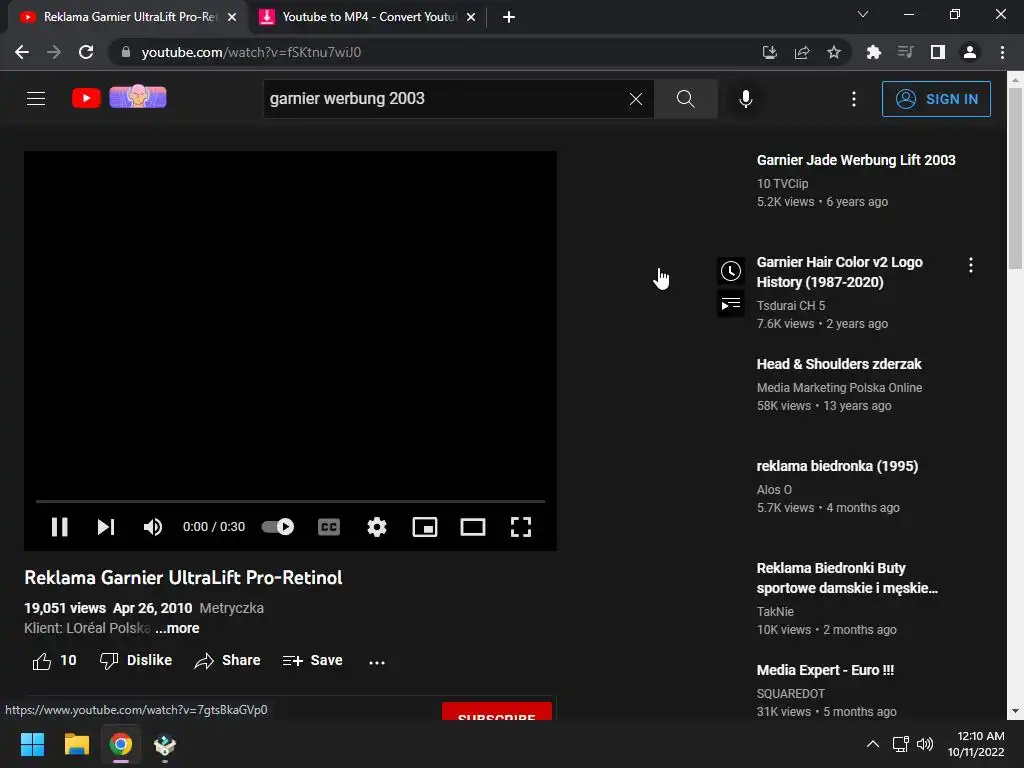Enter full screen mode
This screenshot has height=768, width=1024.
click(x=520, y=527)
